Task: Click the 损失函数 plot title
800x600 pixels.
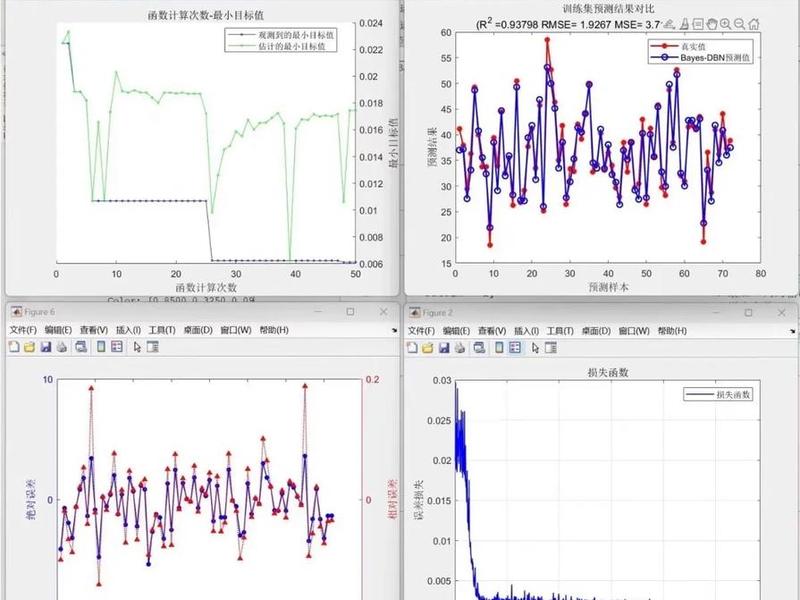Action: 608,372
